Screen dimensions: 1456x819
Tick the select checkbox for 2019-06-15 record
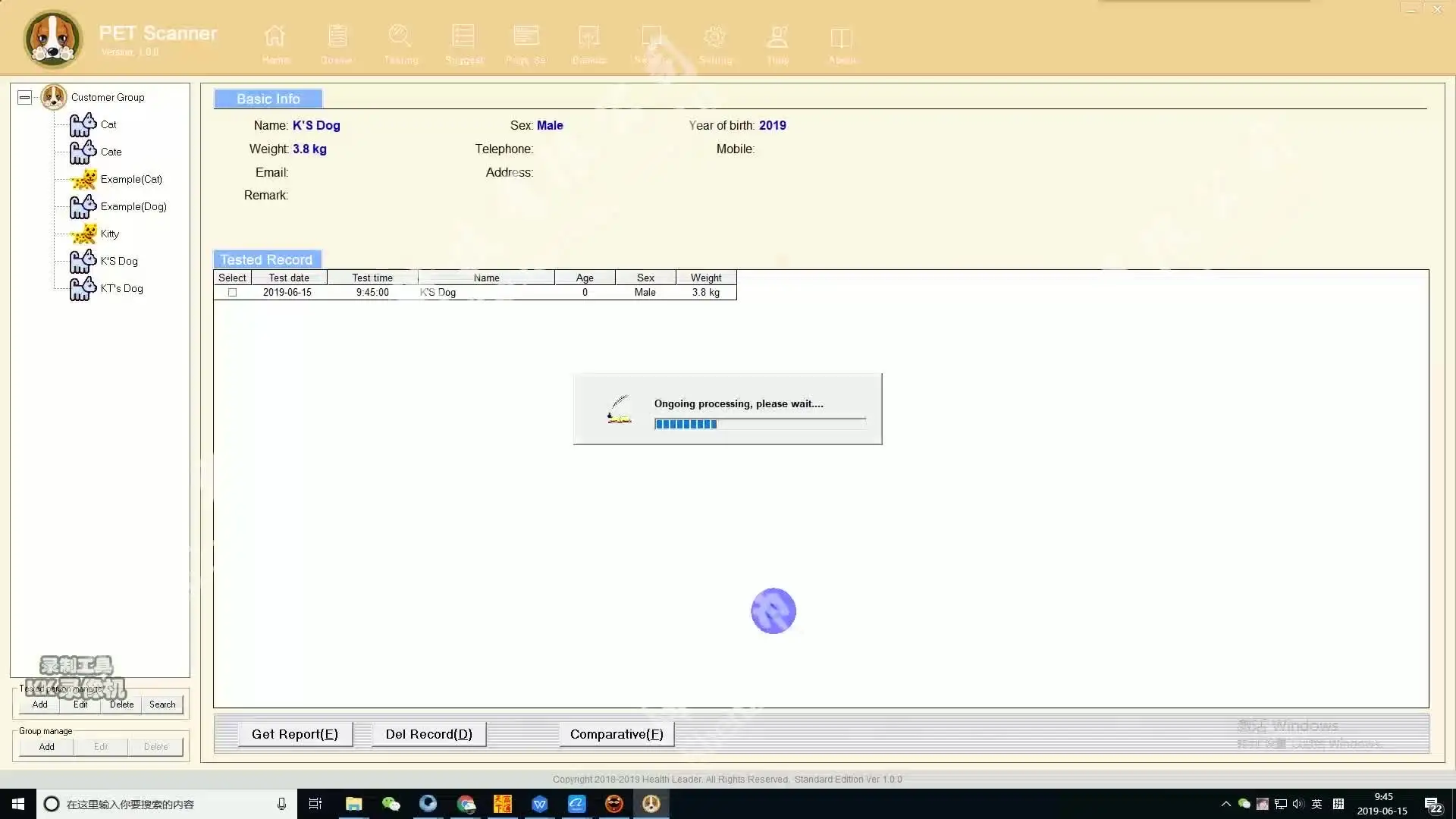233,292
